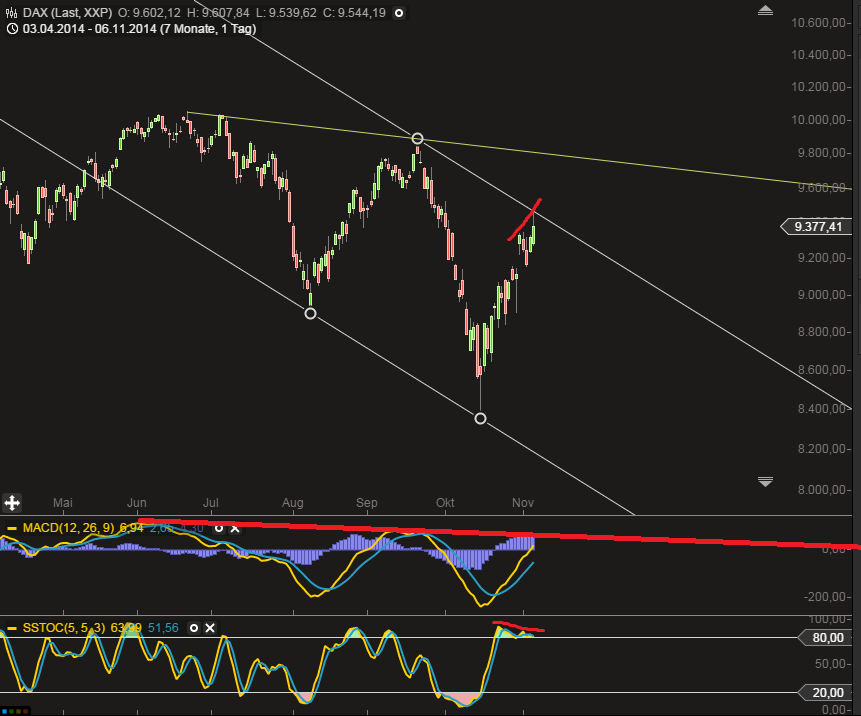Toggle SSTOC line via yellow legend dash
This screenshot has width=861, height=716.
10,628
